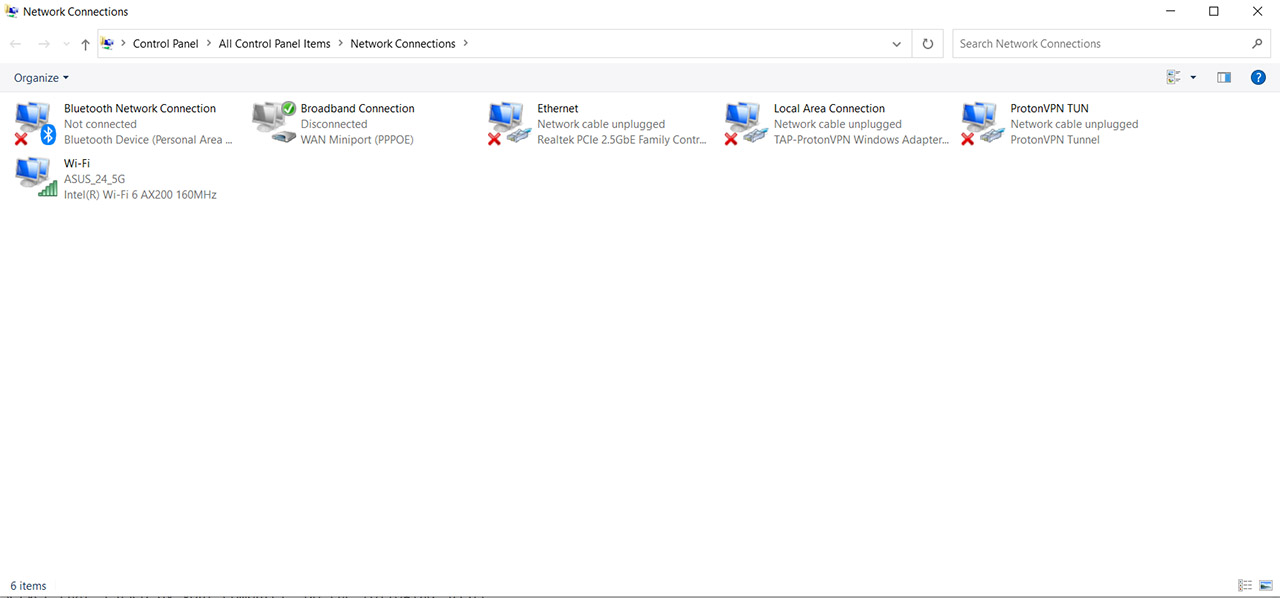Expand the address bar history dropdown
This screenshot has height=598, width=1280.
[896, 44]
